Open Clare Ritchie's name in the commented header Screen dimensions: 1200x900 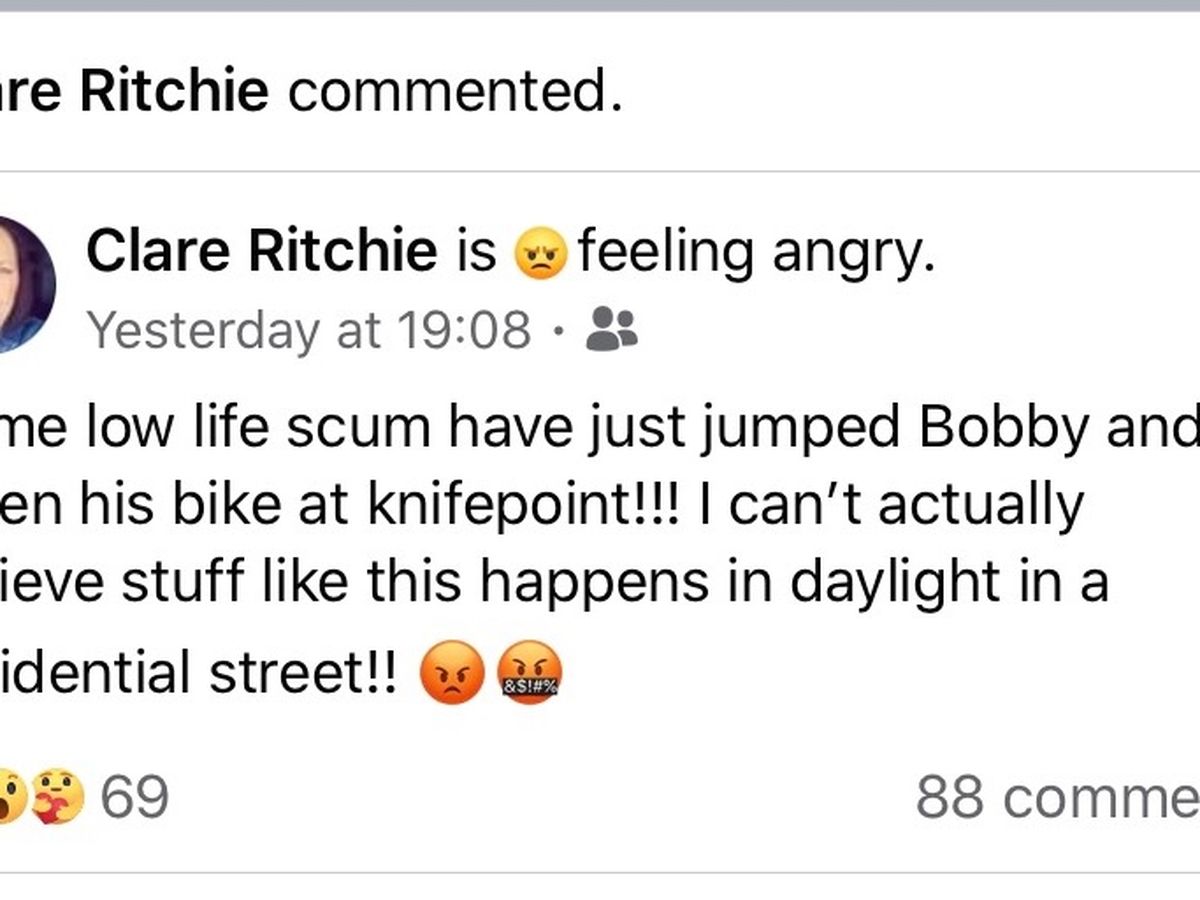135,92
